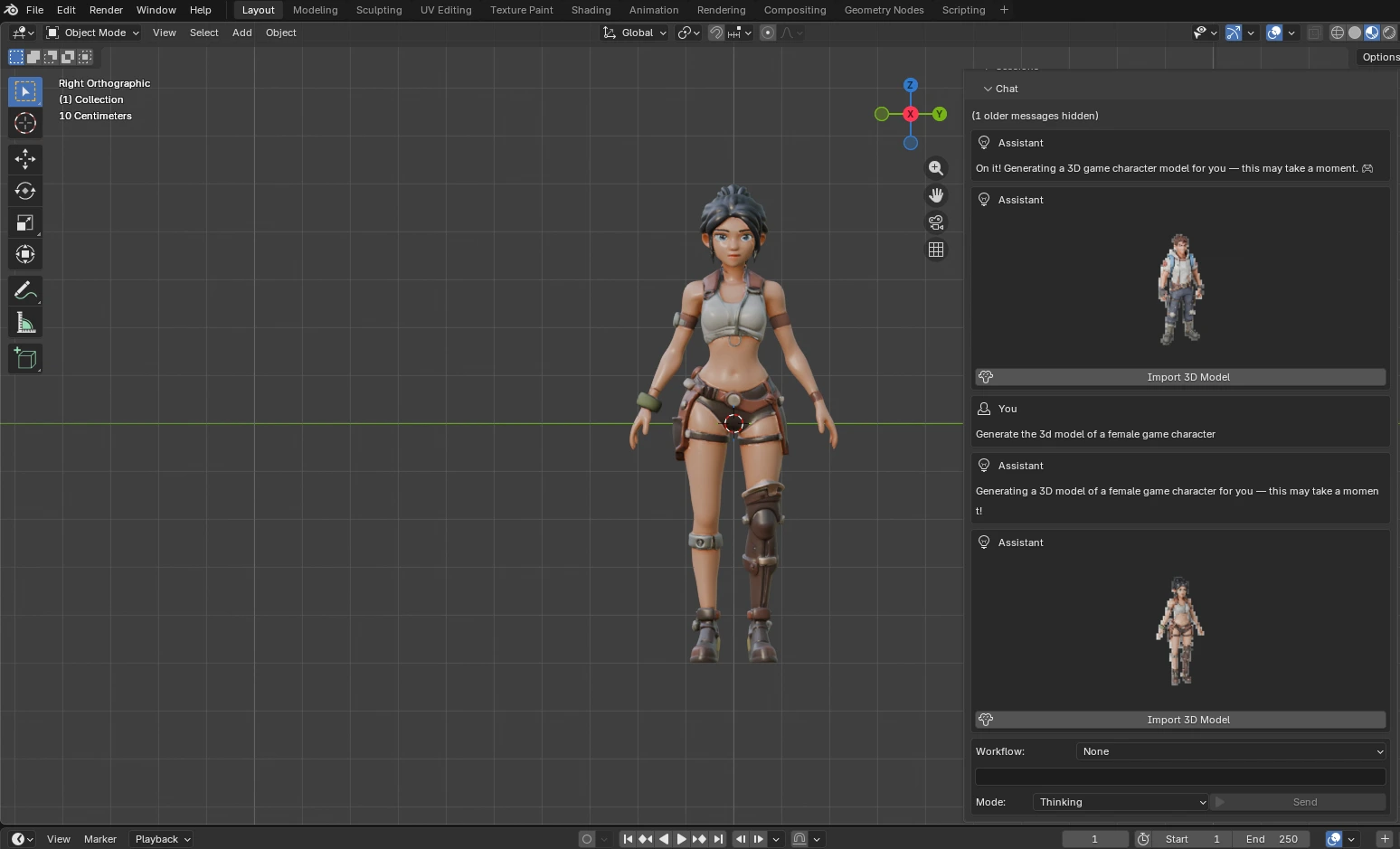Open the Playback dropdown in timeline

163,839
